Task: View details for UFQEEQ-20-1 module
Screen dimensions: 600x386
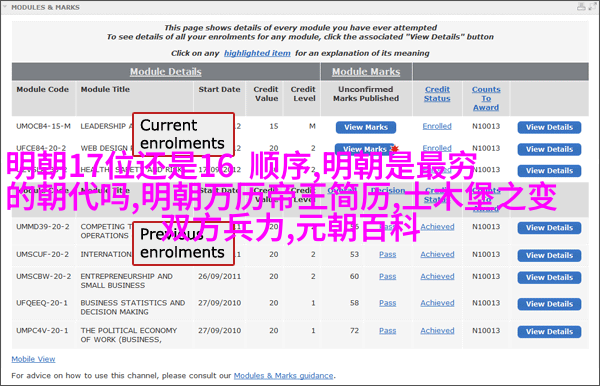Action: pos(549,304)
